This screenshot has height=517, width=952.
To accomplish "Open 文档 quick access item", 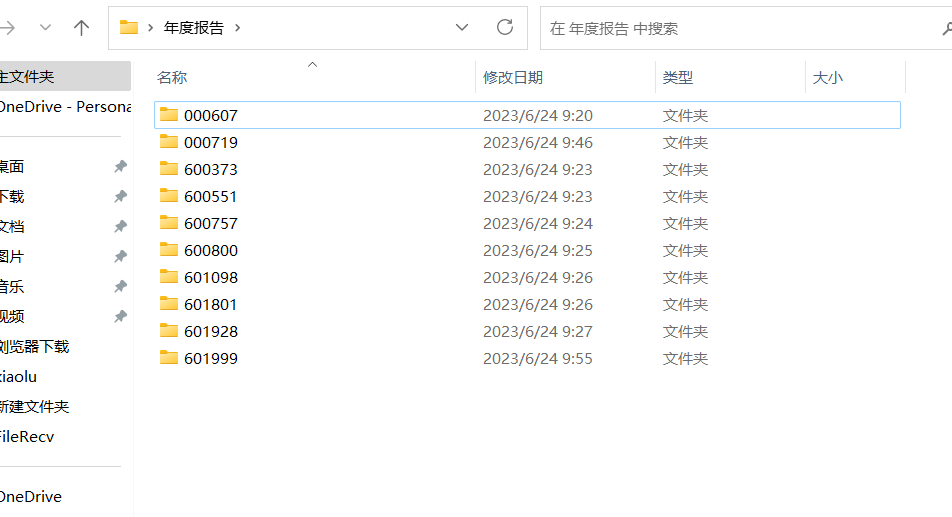I will click(12, 226).
